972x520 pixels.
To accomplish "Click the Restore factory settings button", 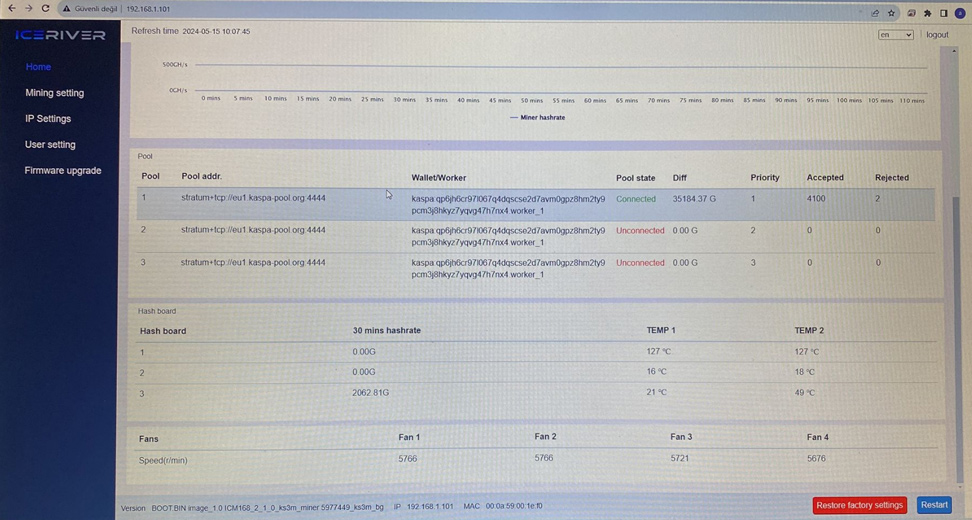I will (859, 505).
